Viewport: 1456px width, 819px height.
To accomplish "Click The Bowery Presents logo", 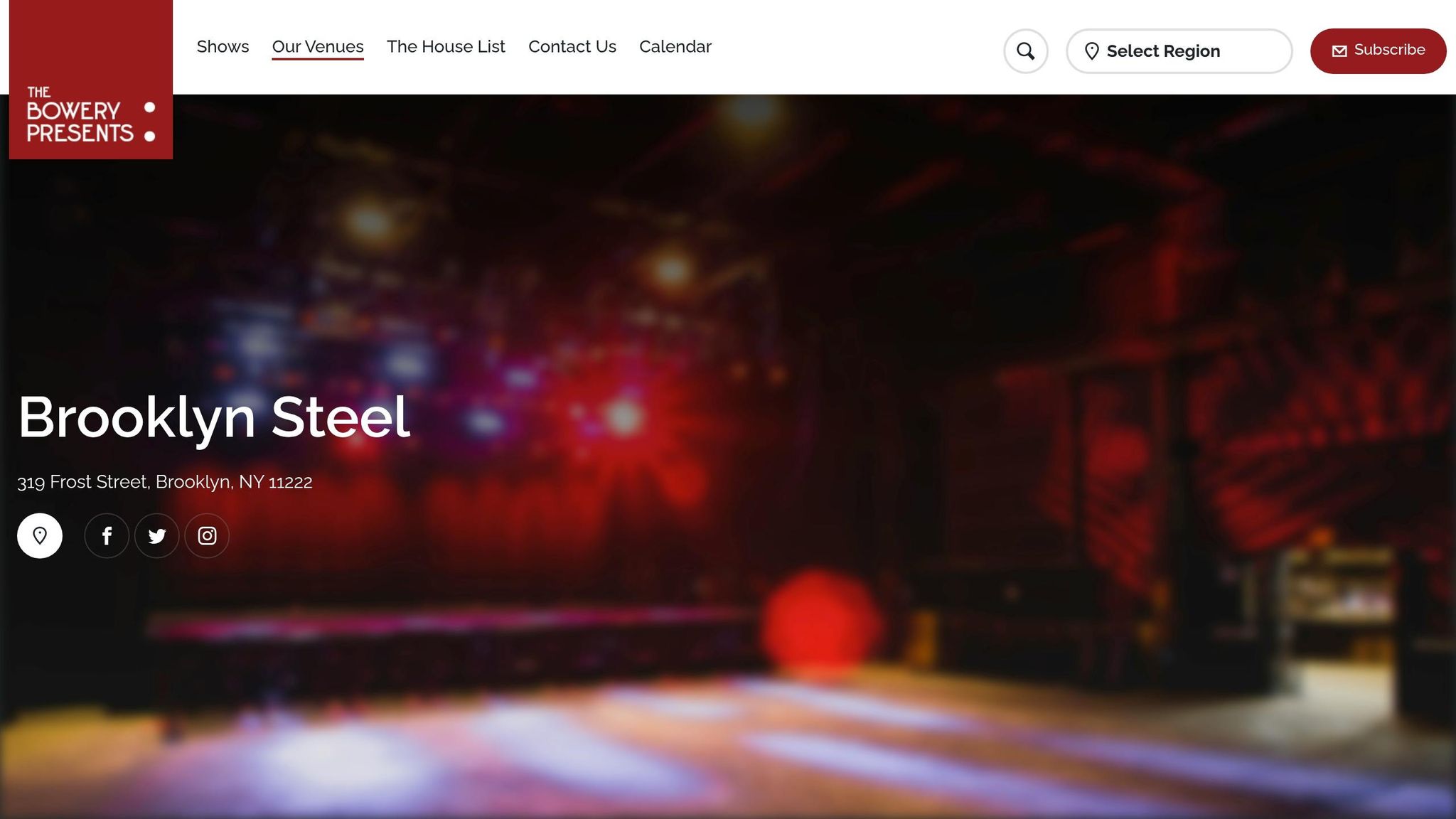I will (91, 80).
